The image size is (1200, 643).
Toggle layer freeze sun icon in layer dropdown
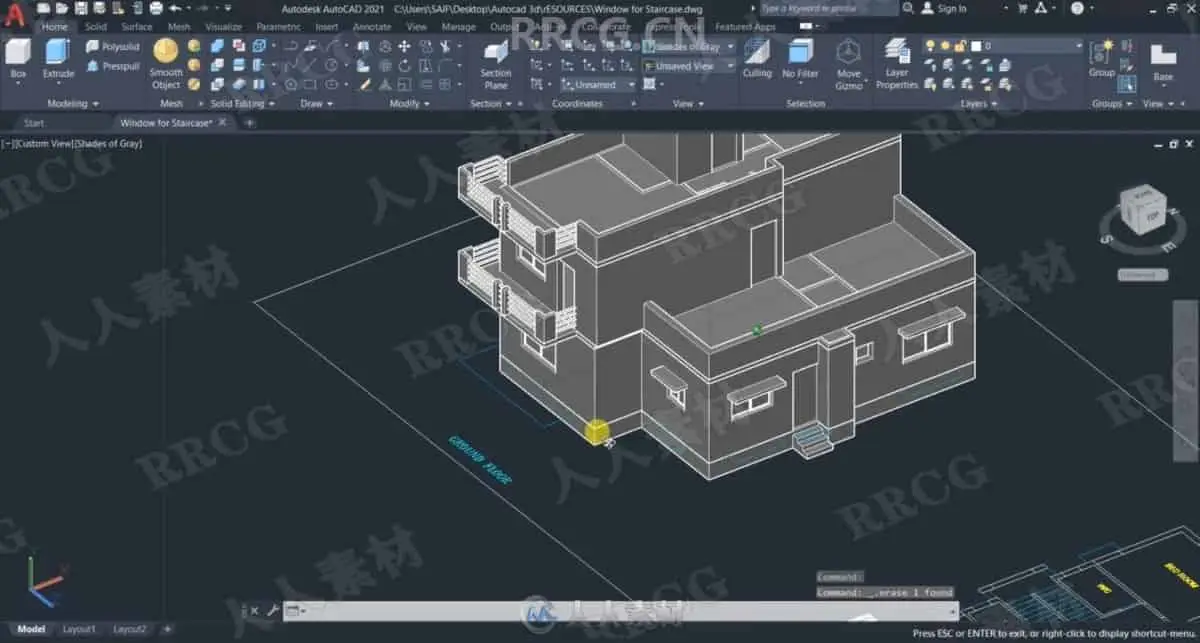coord(944,46)
